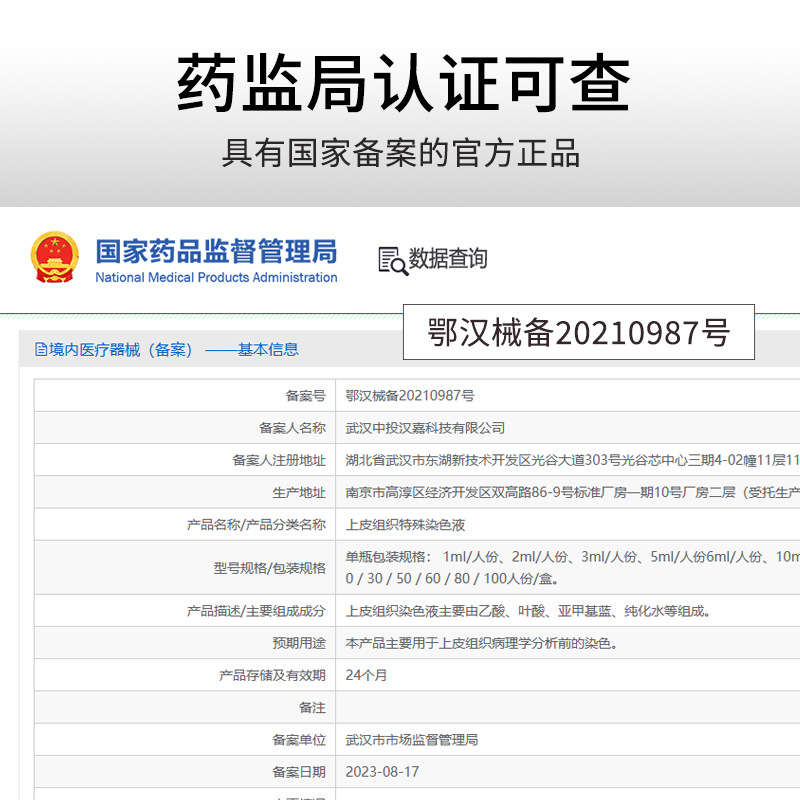Select 武汉市市场监督管理局 value
This screenshot has height=800, width=800.
point(412,740)
